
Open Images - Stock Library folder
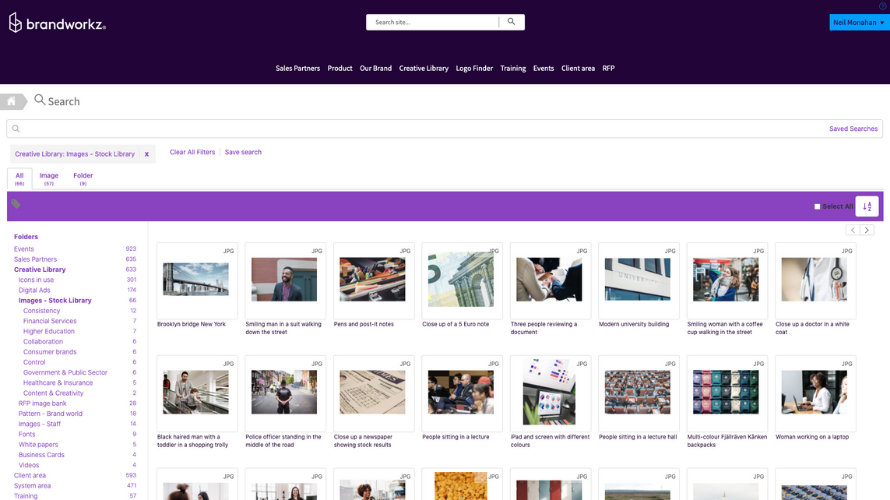(54, 300)
